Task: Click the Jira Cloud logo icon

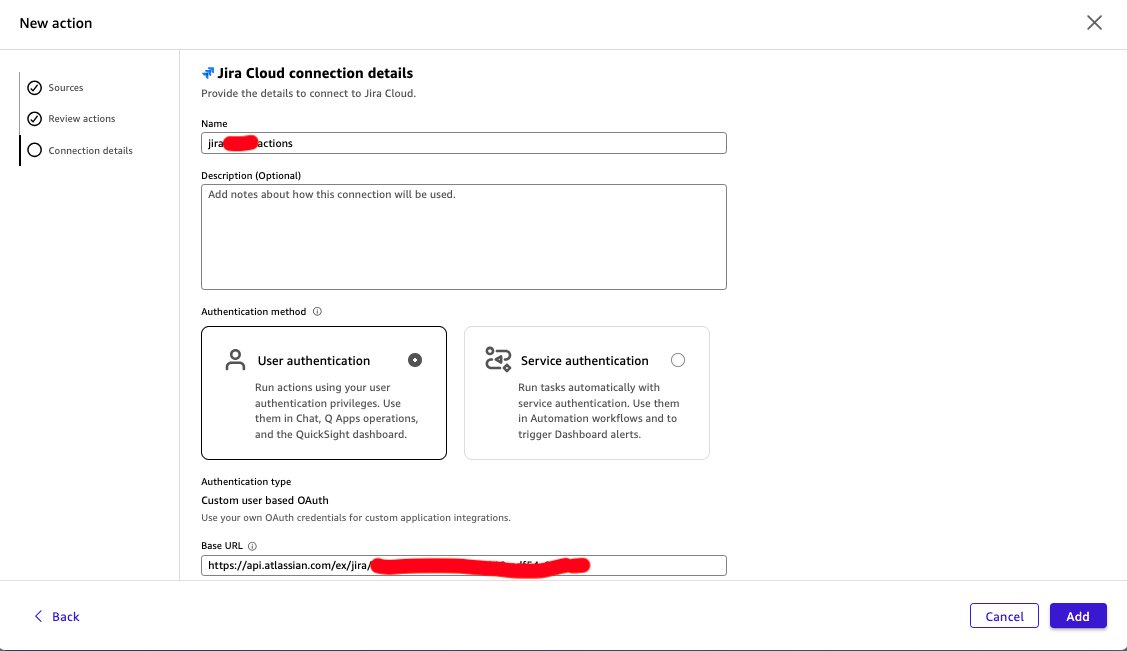Action: click(x=208, y=72)
